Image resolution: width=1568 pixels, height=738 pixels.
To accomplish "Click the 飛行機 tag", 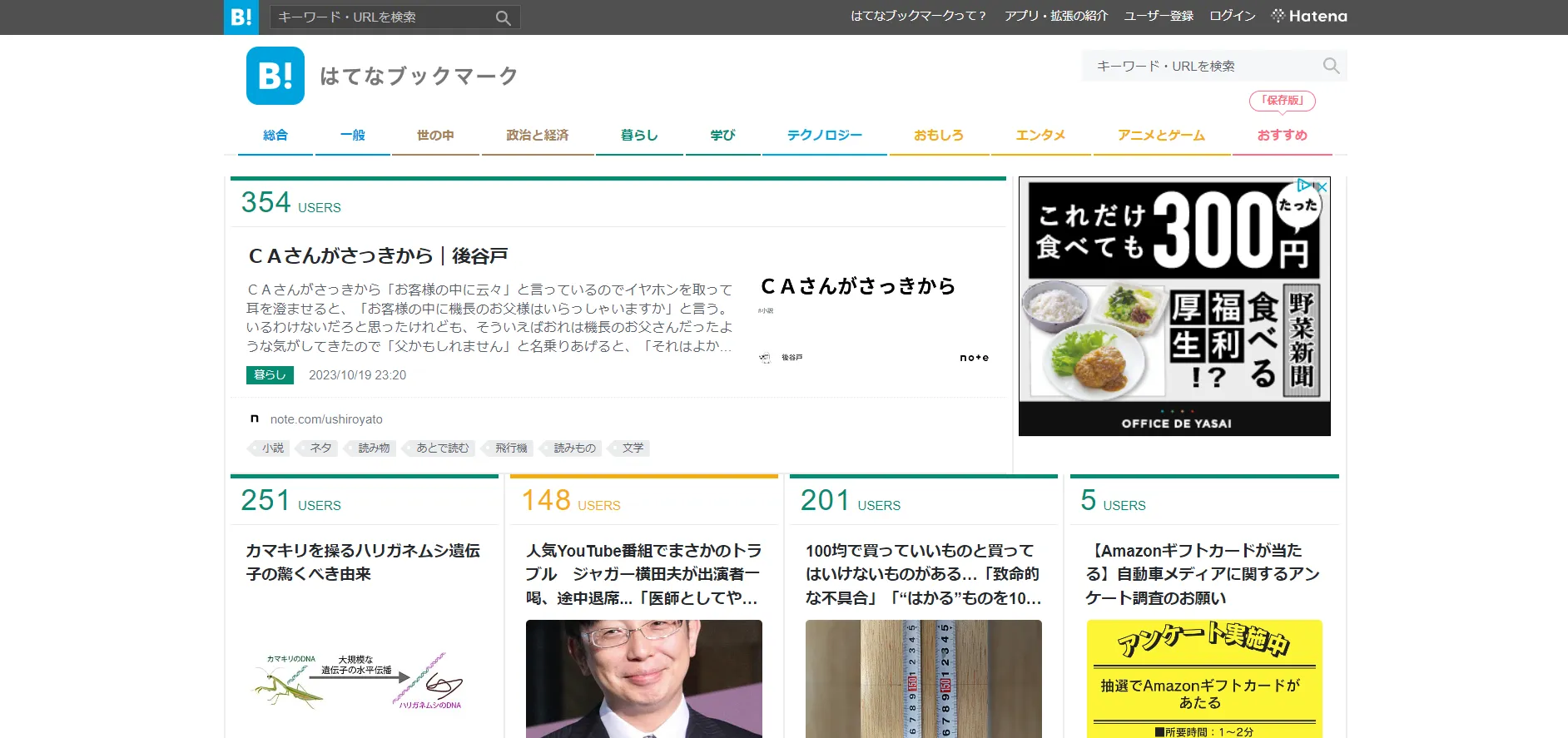I will [x=509, y=448].
